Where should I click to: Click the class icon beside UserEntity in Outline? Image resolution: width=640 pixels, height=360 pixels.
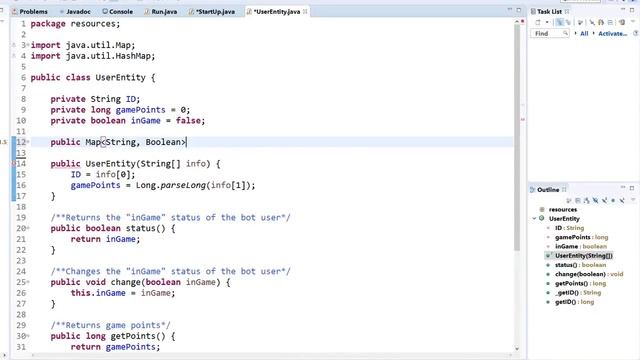coord(542,218)
